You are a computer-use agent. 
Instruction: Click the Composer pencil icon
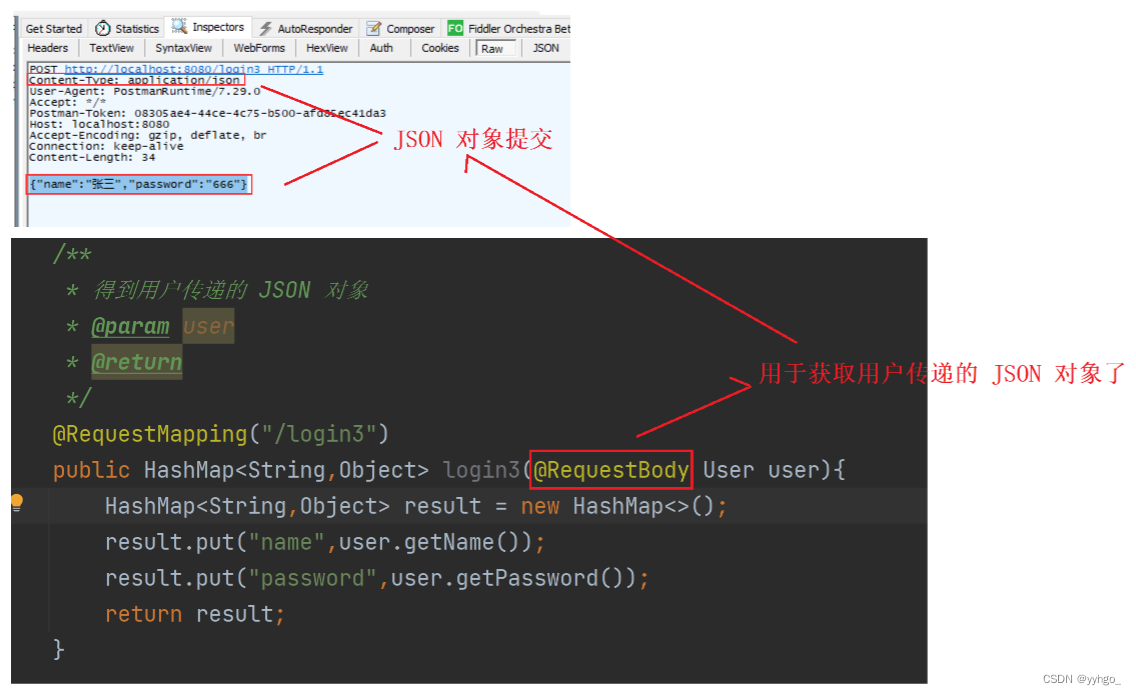(374, 28)
